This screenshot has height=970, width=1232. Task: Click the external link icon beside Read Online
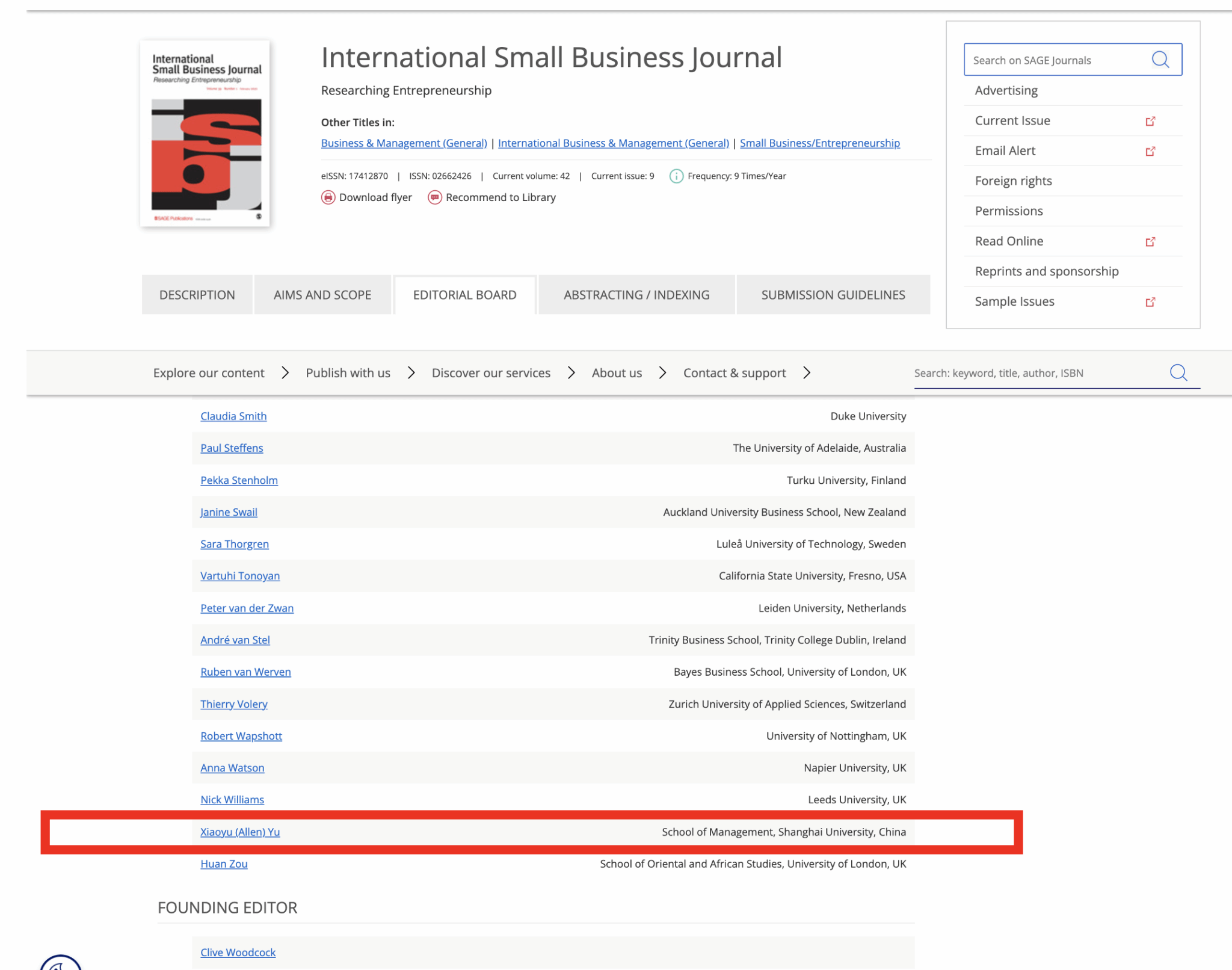point(1150,241)
